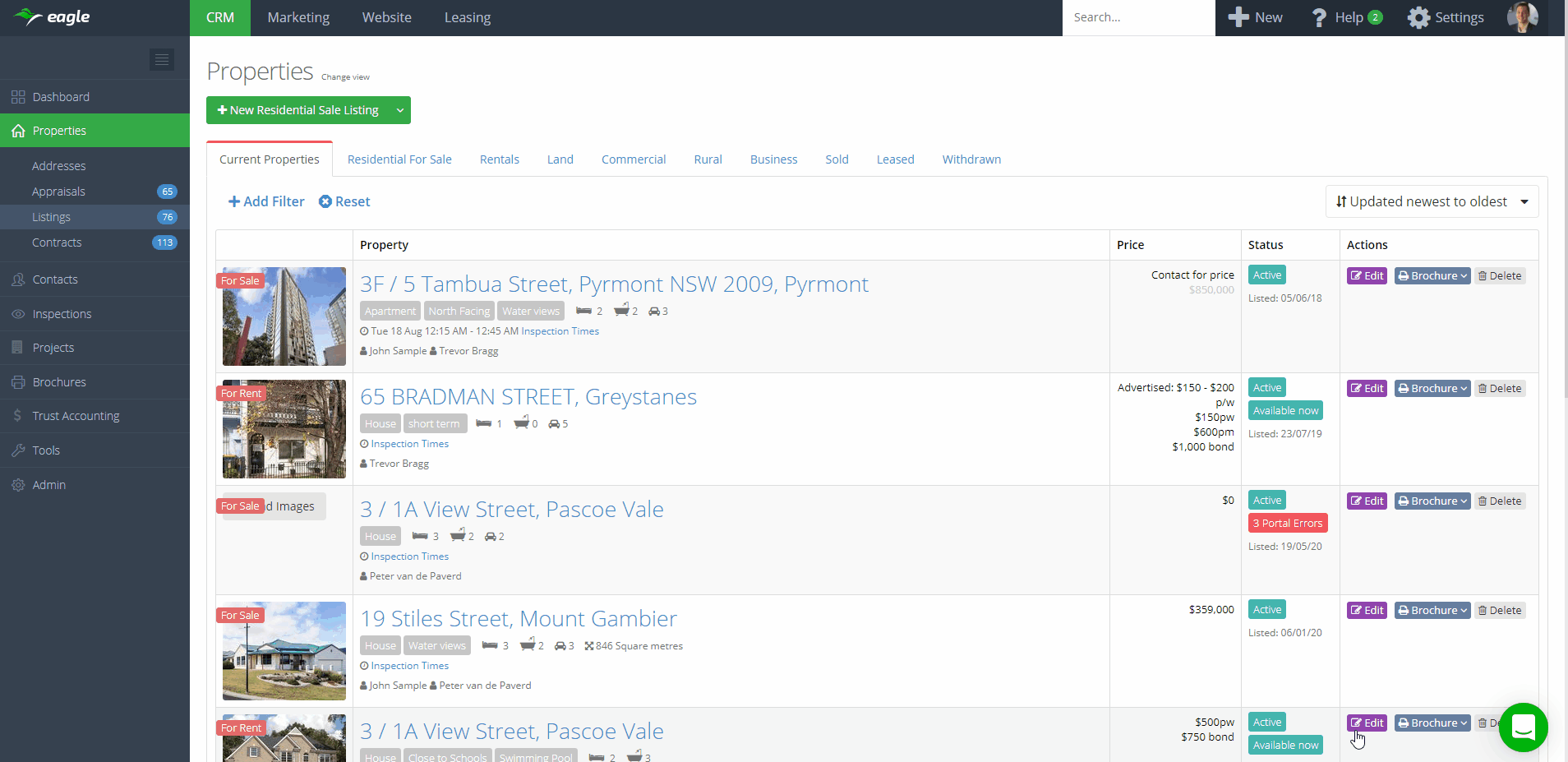
Task: Open Settings via the gear icon
Action: pyautogui.click(x=1446, y=17)
